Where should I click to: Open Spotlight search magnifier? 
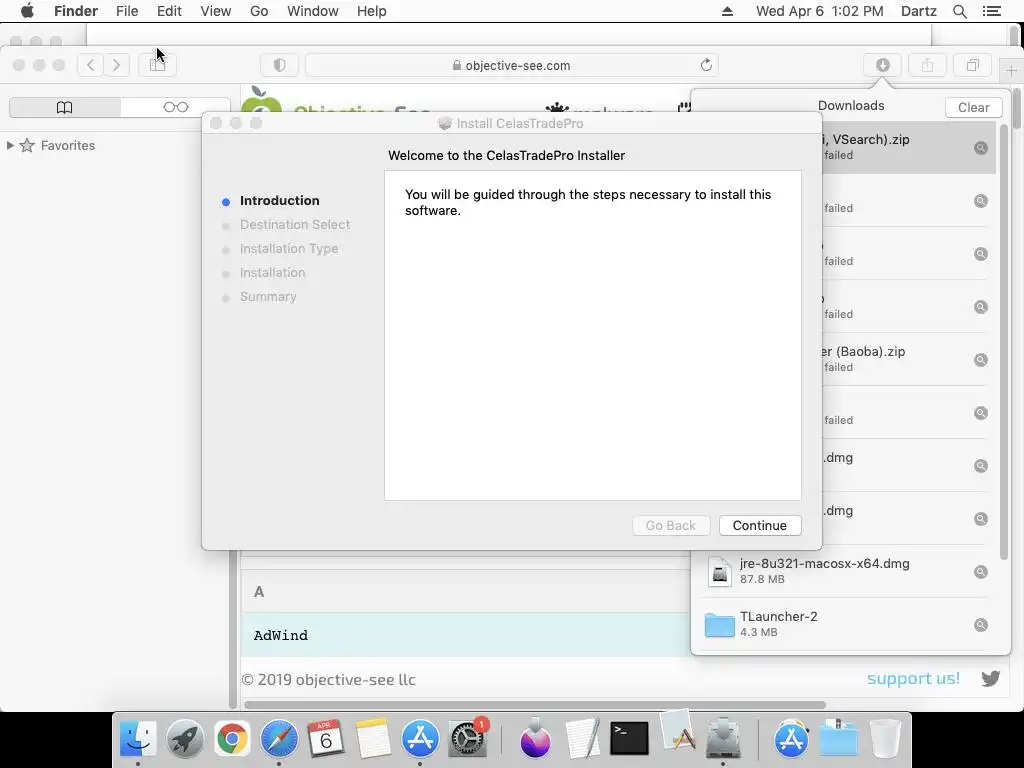[x=959, y=11]
